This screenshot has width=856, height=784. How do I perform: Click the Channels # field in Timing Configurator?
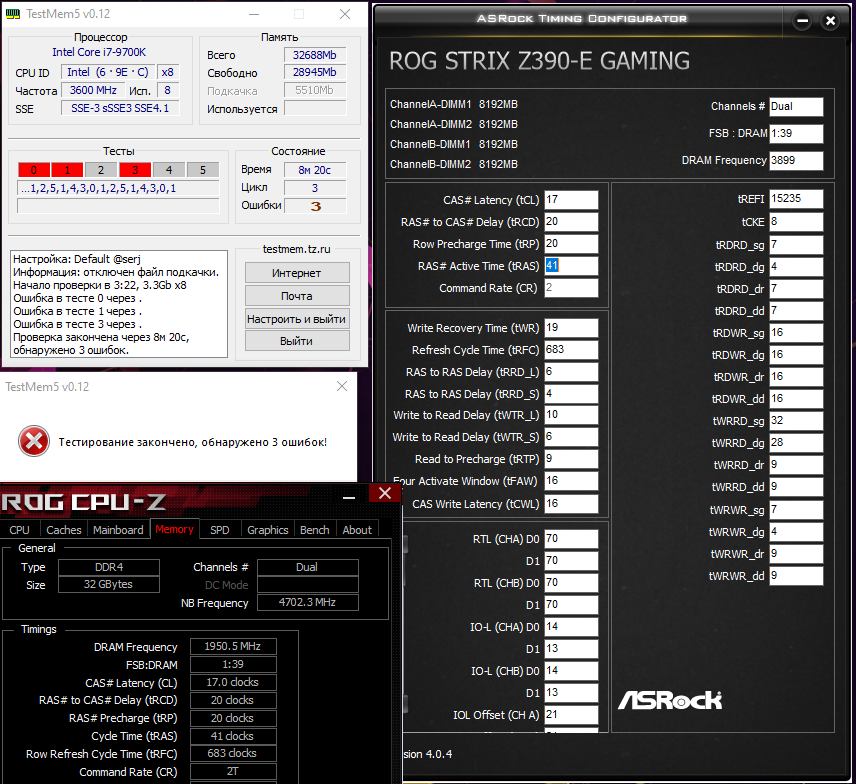pos(796,106)
